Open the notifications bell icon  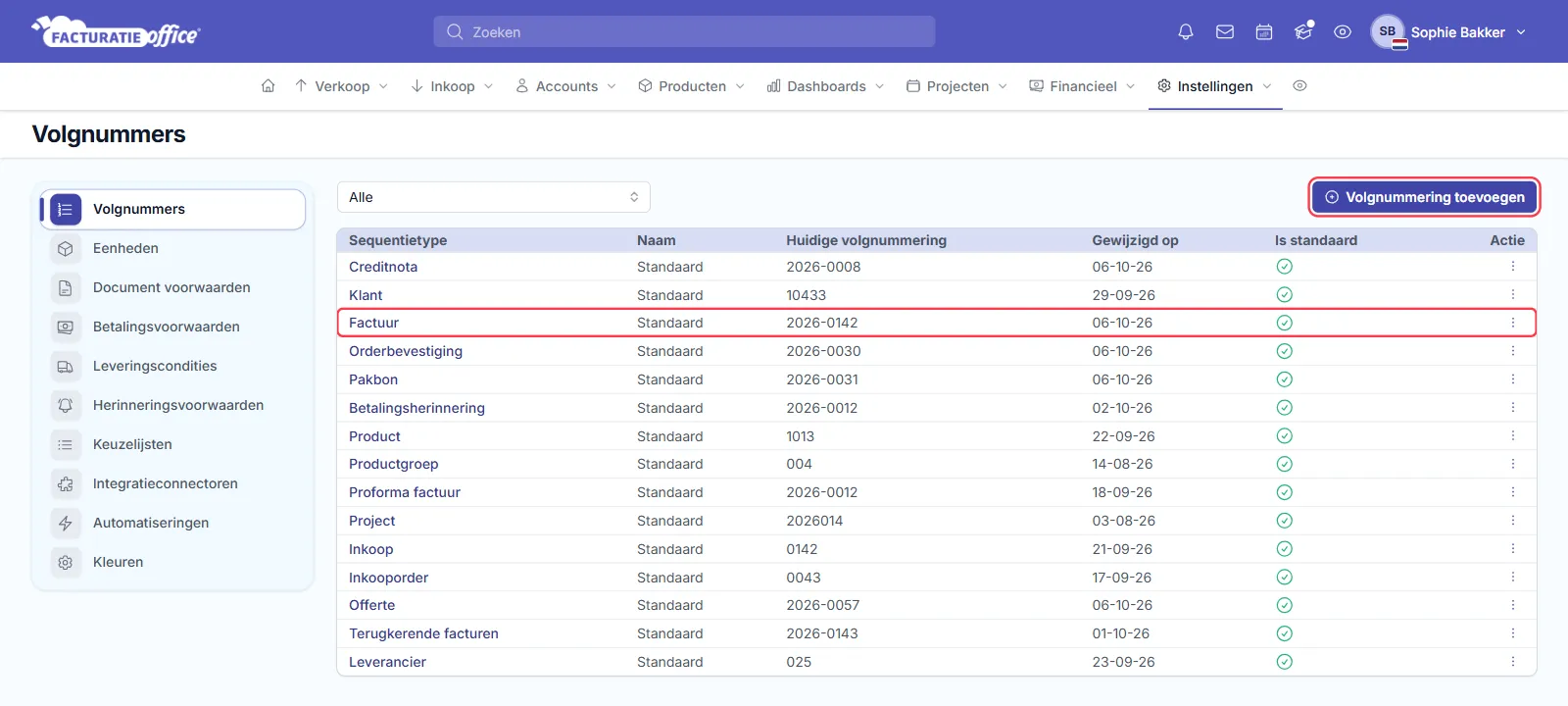pyautogui.click(x=1186, y=32)
